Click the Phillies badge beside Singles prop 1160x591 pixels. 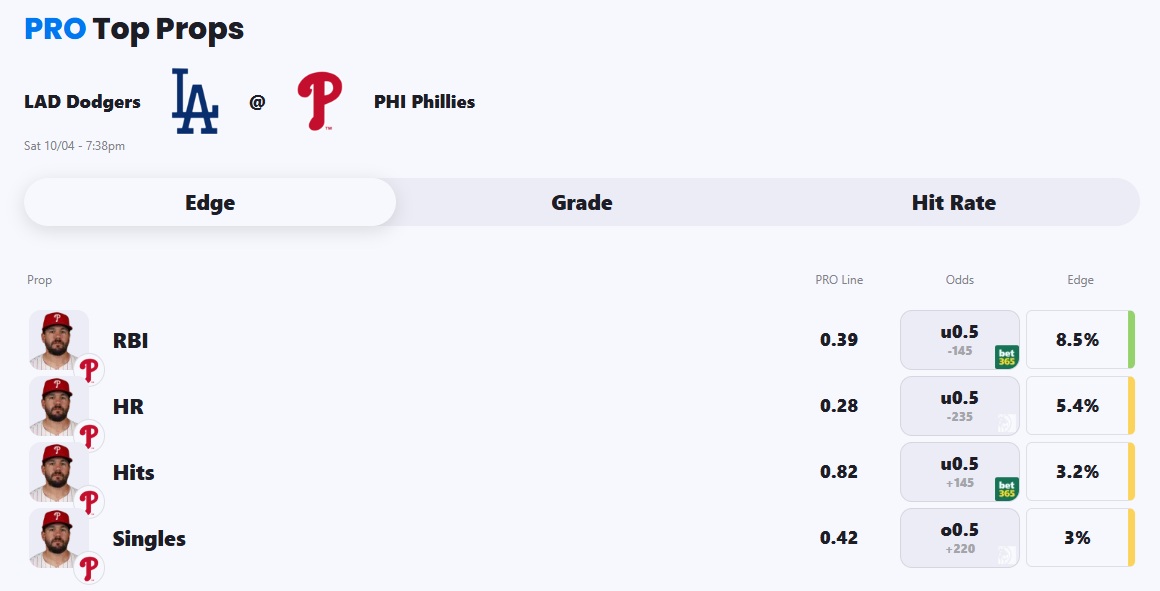click(x=90, y=569)
